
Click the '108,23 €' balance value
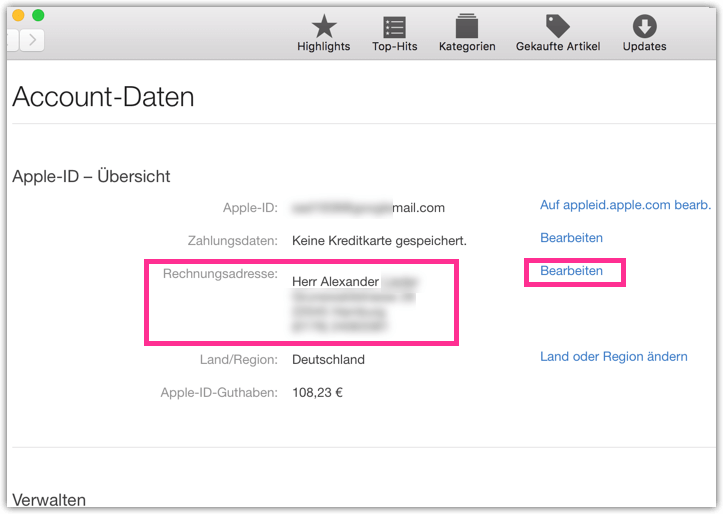tap(317, 393)
